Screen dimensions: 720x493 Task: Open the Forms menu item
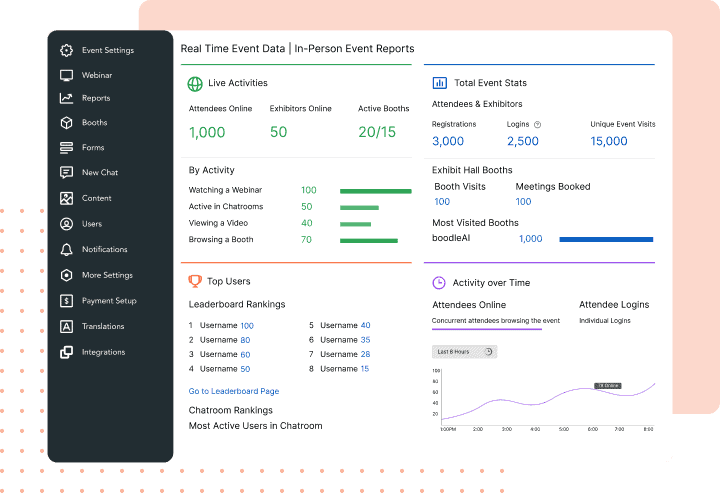93,147
